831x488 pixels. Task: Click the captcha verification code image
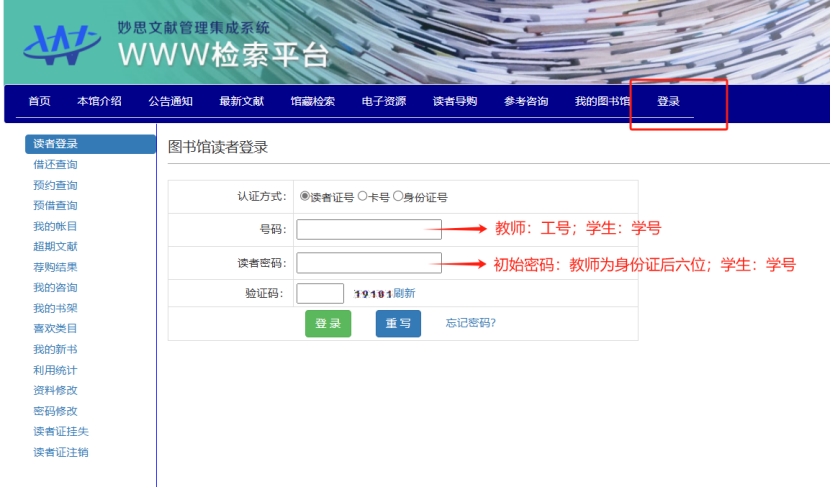point(372,294)
